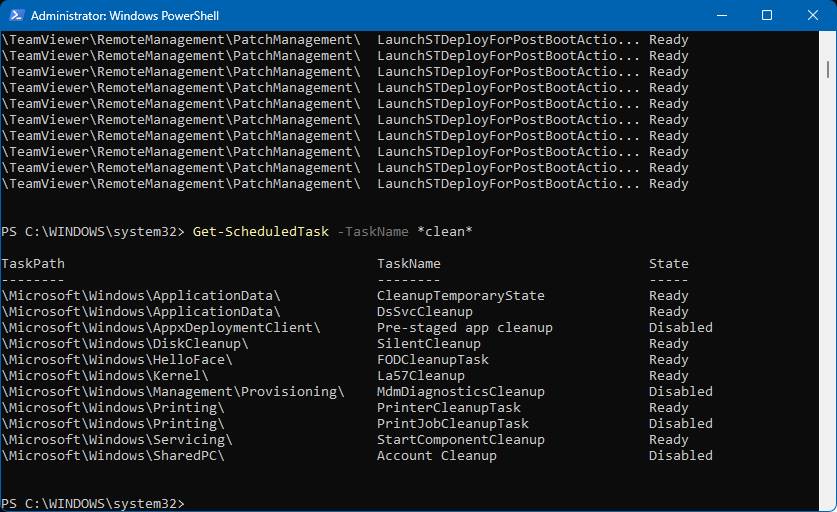
Task: Click the State column header
Action: coord(669,263)
